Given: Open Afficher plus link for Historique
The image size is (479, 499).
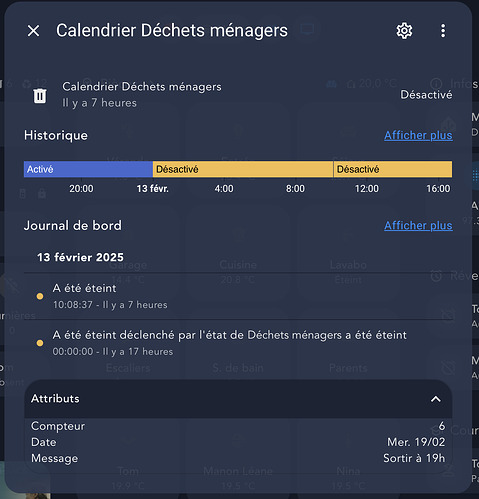Looking at the screenshot, I should [x=418, y=135].
